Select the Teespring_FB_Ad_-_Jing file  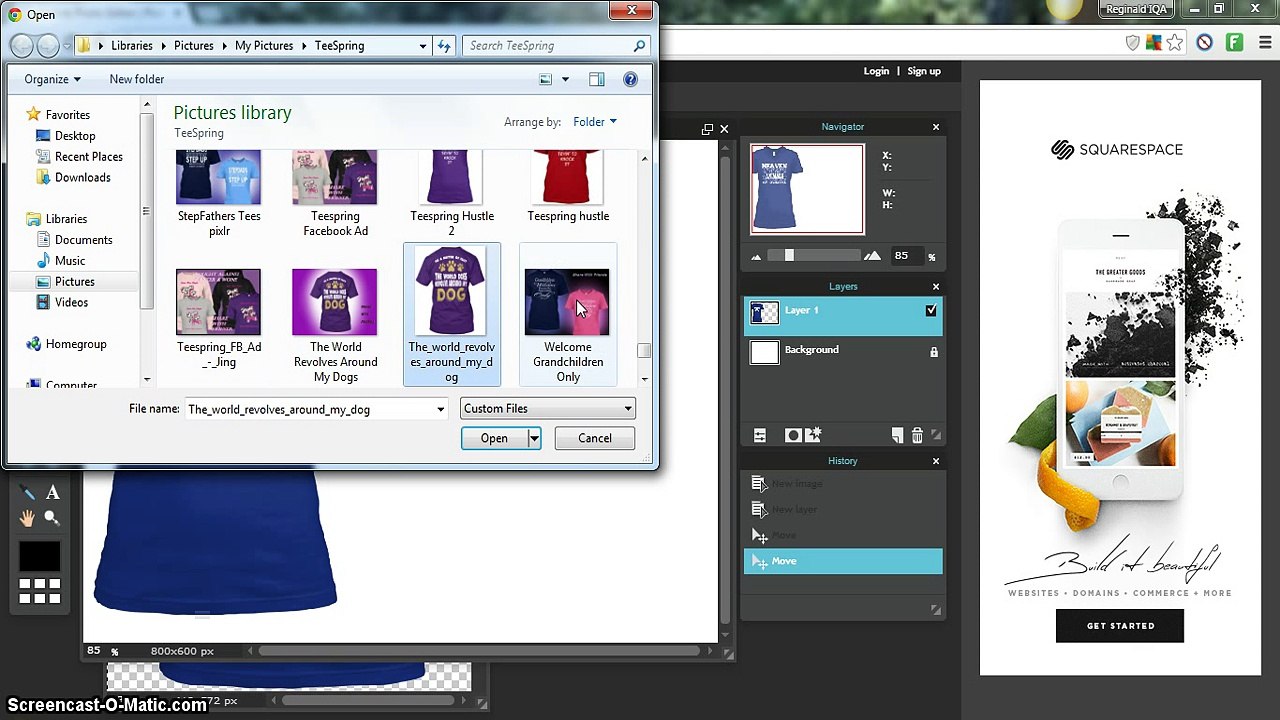click(219, 318)
